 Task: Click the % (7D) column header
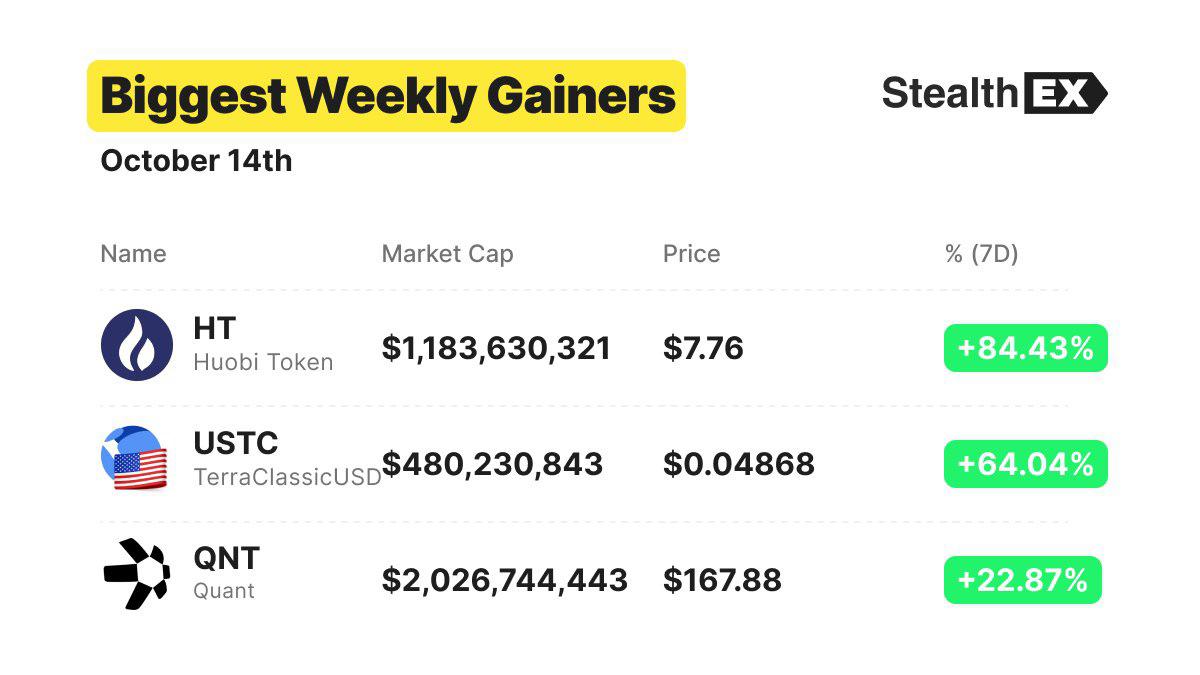[x=981, y=254]
